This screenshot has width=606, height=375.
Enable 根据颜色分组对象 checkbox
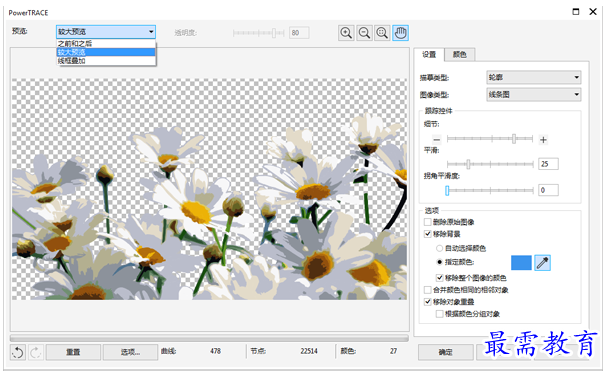click(x=439, y=314)
